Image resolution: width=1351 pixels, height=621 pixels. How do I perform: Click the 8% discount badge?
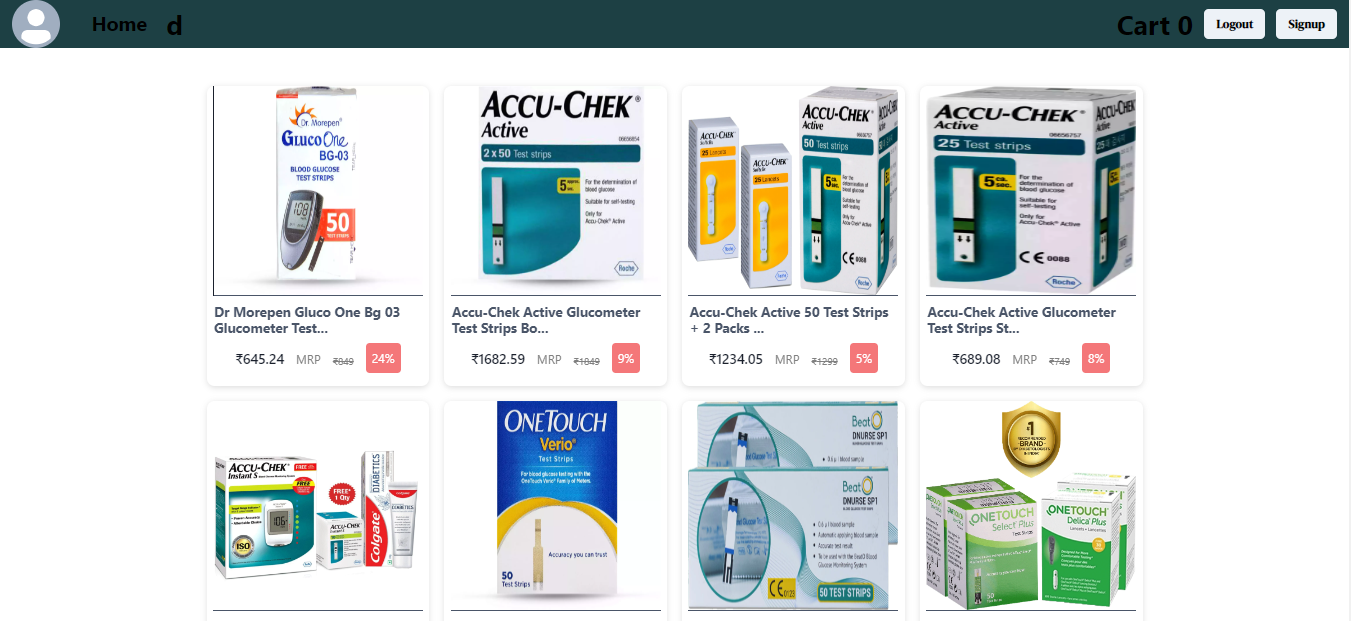pos(1096,358)
